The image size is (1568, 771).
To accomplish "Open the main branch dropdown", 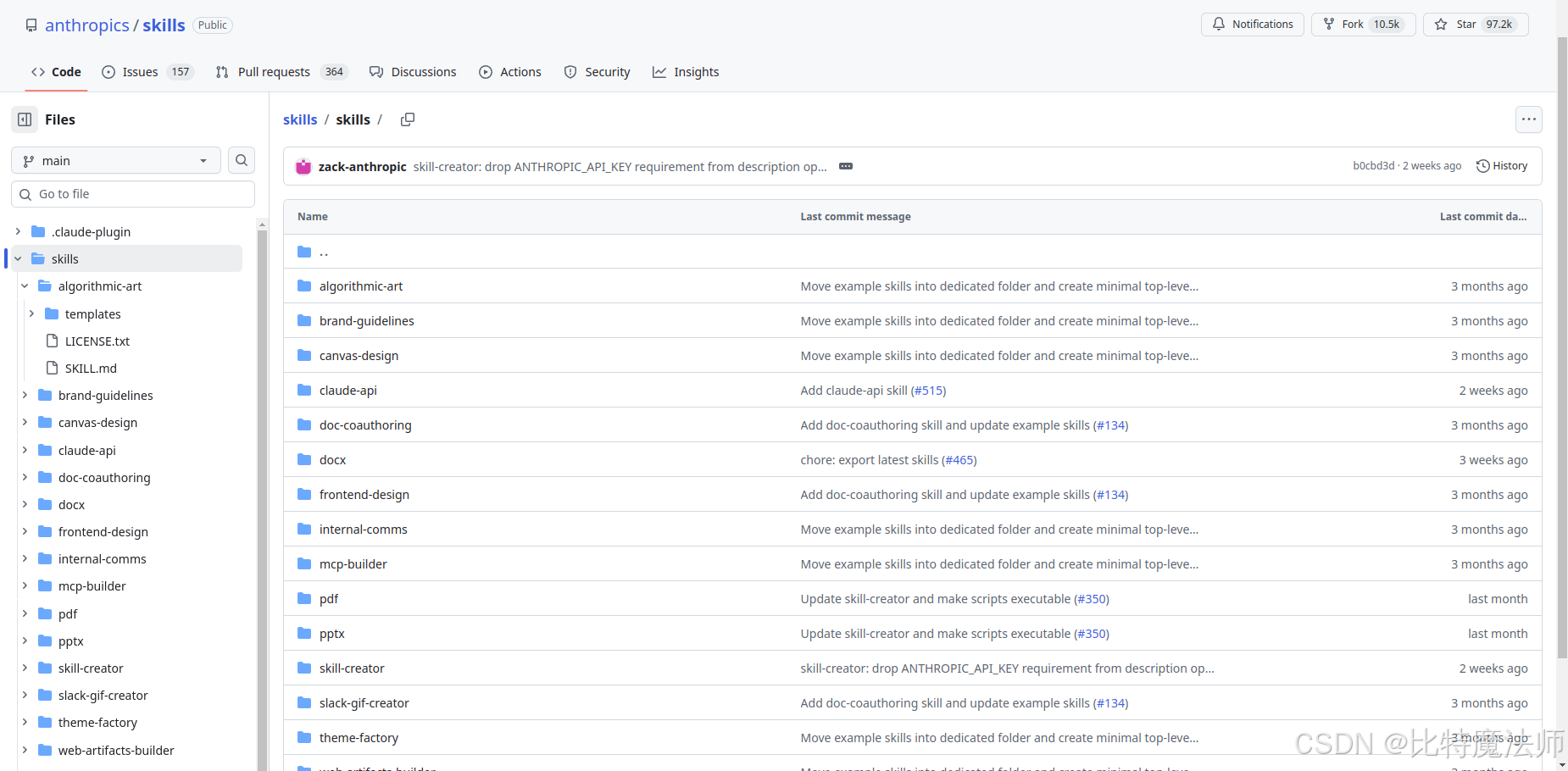I will [115, 160].
